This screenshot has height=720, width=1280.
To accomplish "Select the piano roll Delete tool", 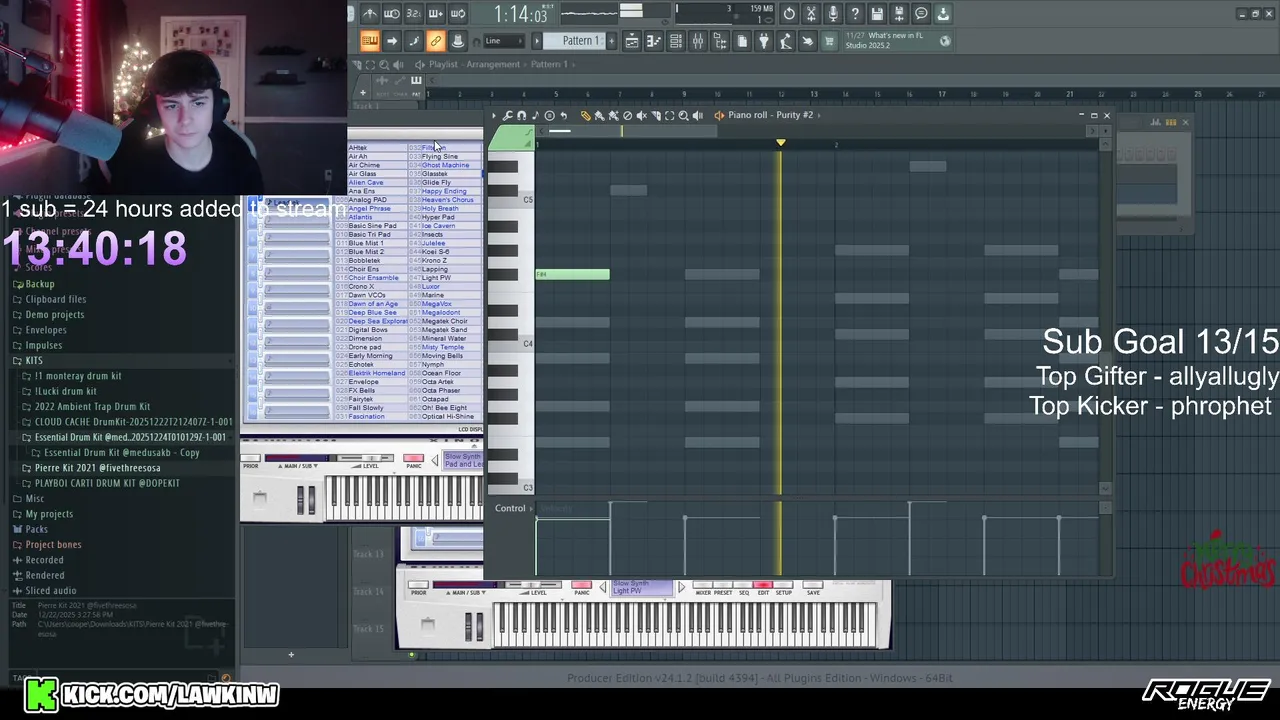I will coord(627,116).
